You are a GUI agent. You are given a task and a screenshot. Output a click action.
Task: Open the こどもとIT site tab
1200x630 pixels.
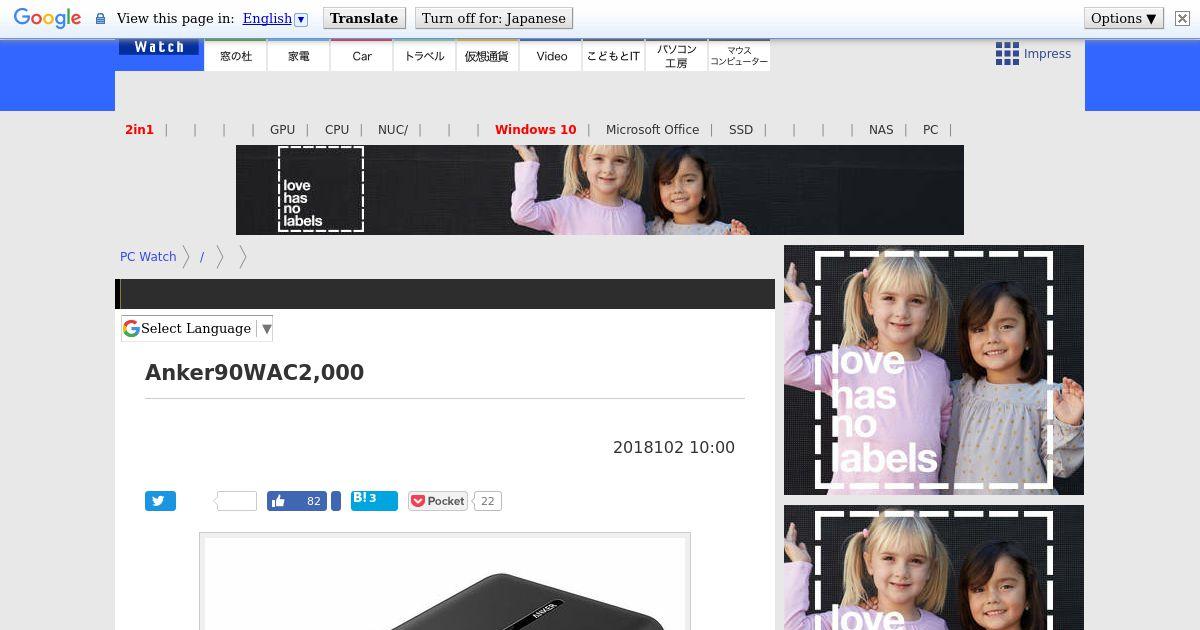[613, 56]
